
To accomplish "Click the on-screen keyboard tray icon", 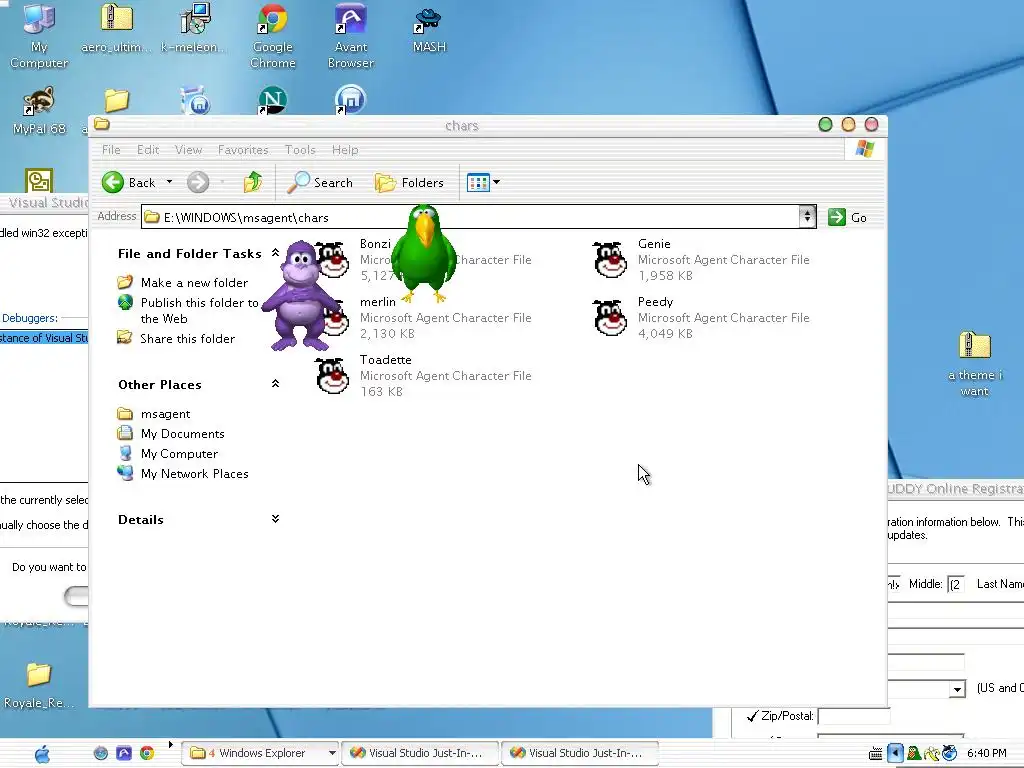I will 876,754.
